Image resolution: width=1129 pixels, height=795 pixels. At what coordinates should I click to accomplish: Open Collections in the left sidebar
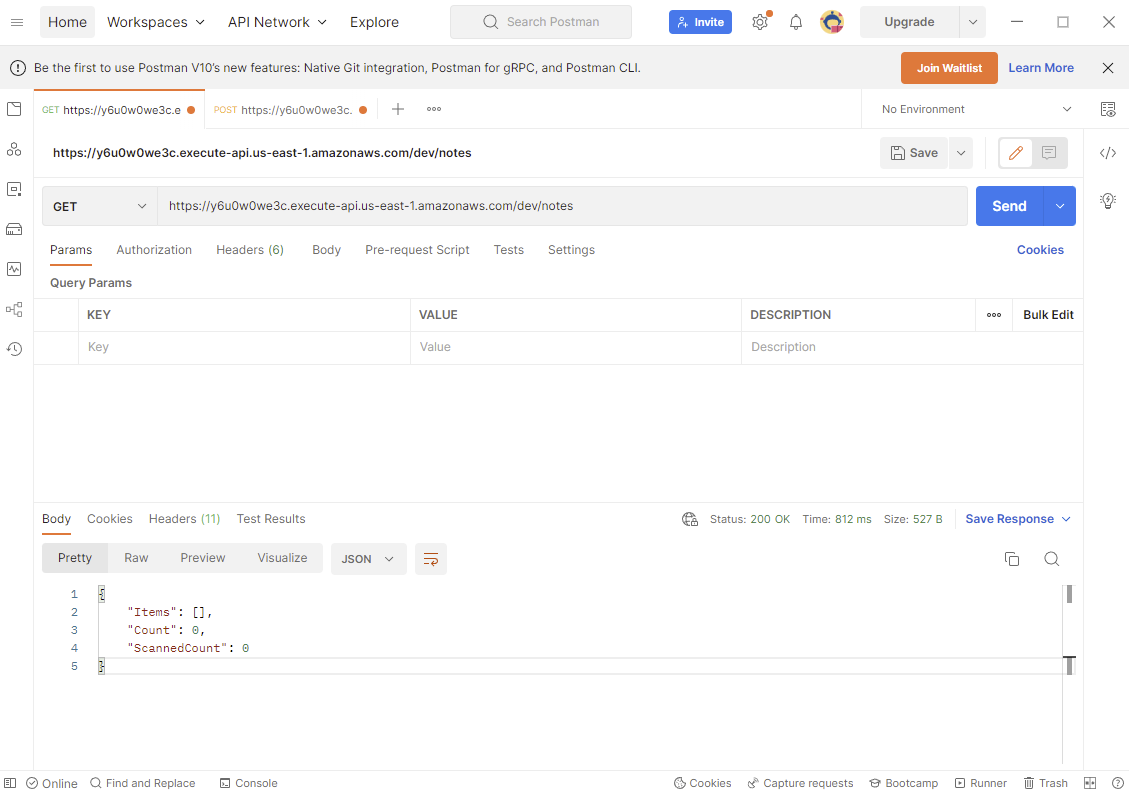[x=14, y=109]
